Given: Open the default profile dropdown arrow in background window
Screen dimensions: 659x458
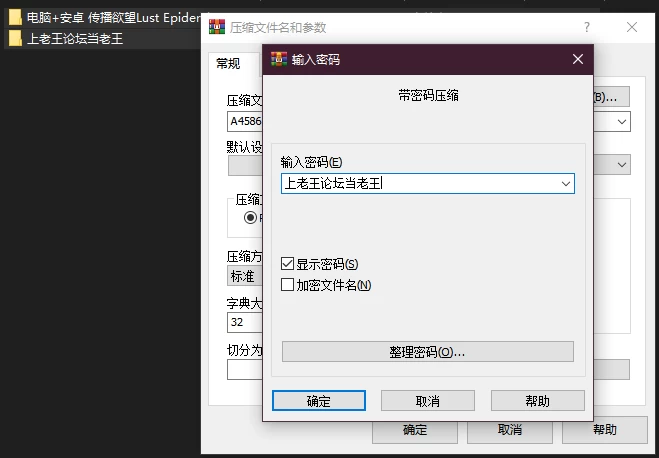Looking at the screenshot, I should pyautogui.click(x=622, y=165).
